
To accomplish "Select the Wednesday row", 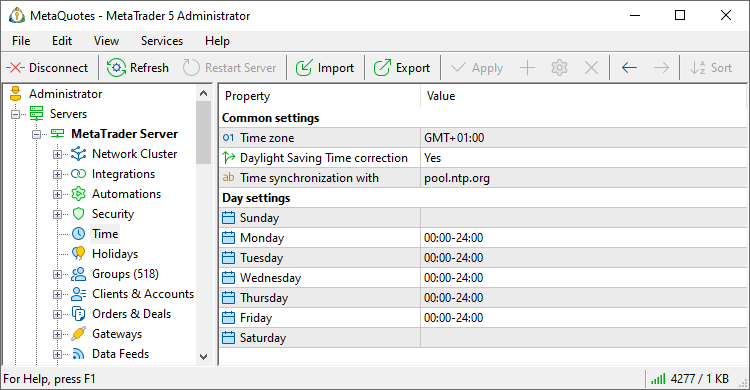I will click(x=483, y=278).
